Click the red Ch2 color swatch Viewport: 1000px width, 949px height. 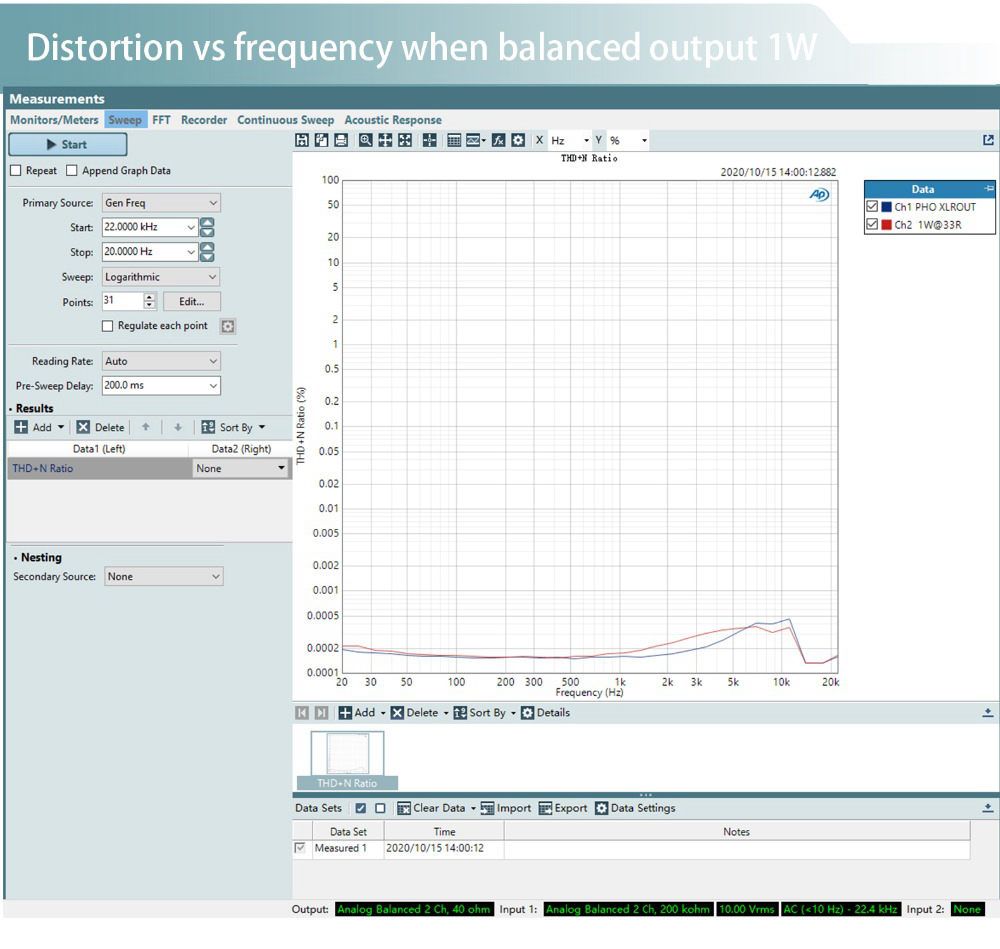[x=886, y=225]
